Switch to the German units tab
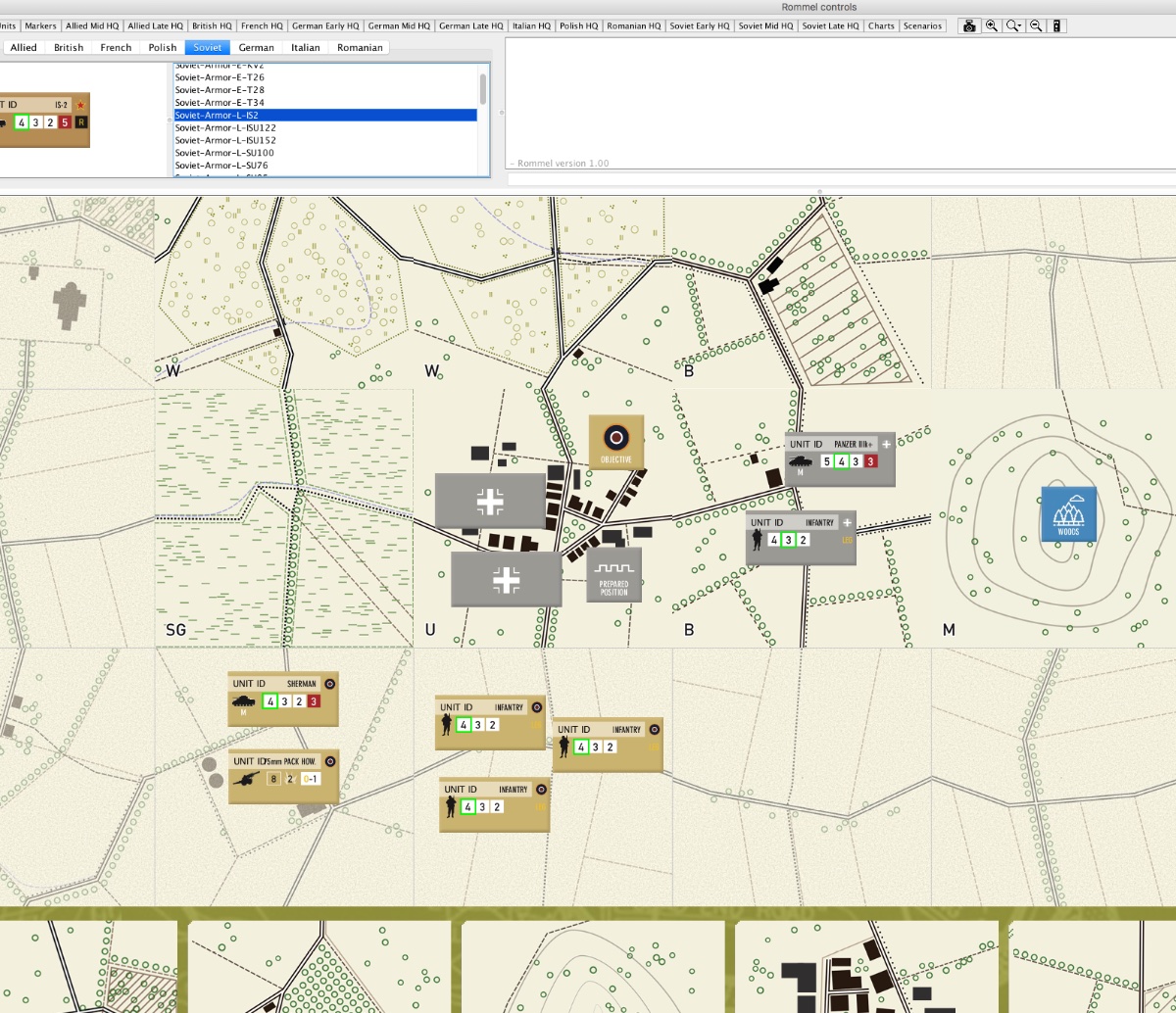The height and width of the screenshot is (1013, 1176). coord(257,47)
